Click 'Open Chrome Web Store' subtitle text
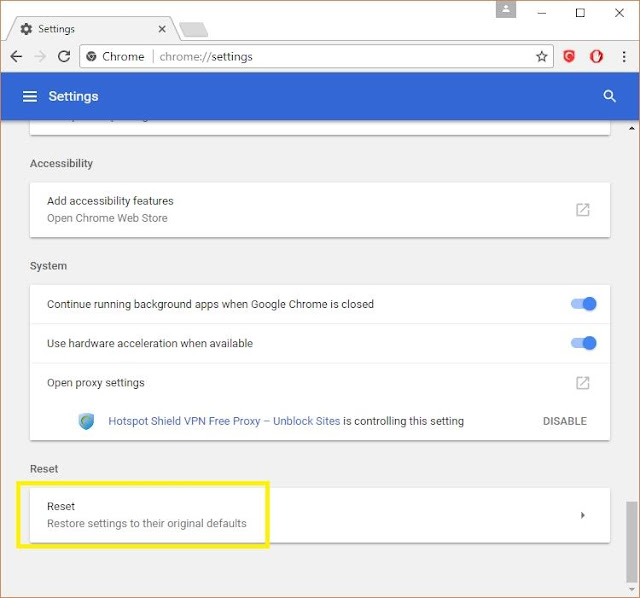 click(x=107, y=218)
